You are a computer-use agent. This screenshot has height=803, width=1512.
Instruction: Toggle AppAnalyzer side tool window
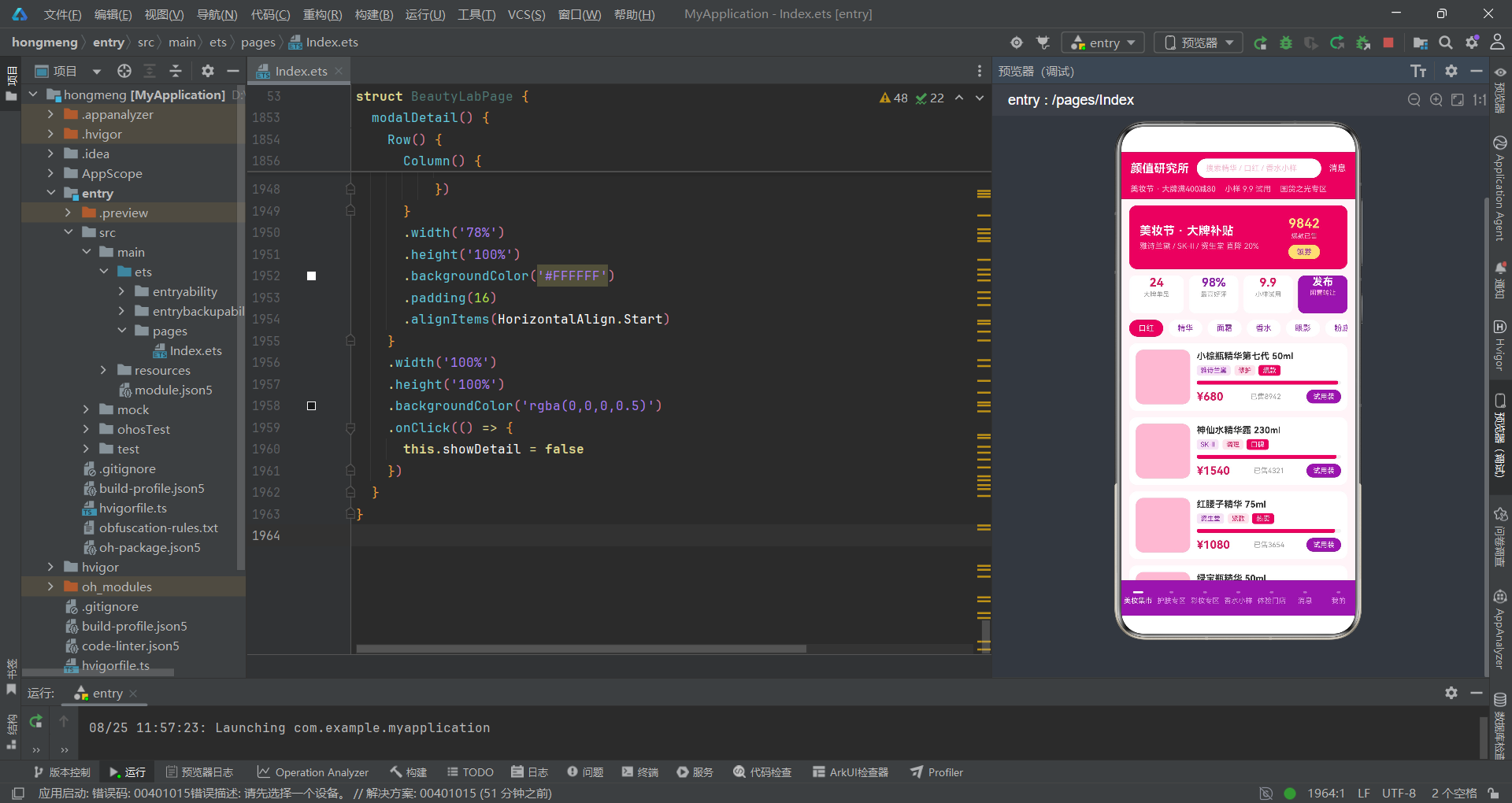[1500, 628]
